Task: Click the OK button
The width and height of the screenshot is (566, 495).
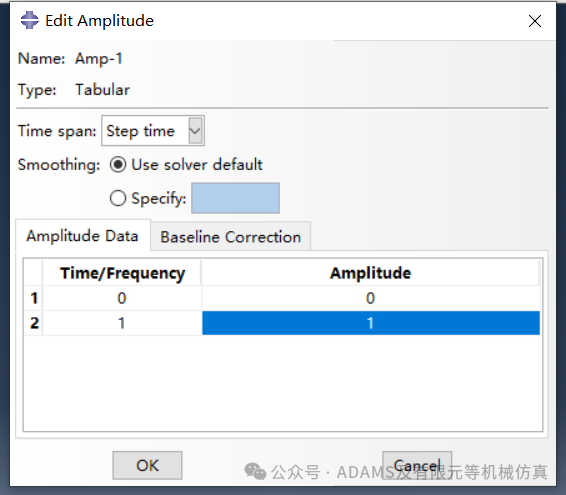Action: 147,465
